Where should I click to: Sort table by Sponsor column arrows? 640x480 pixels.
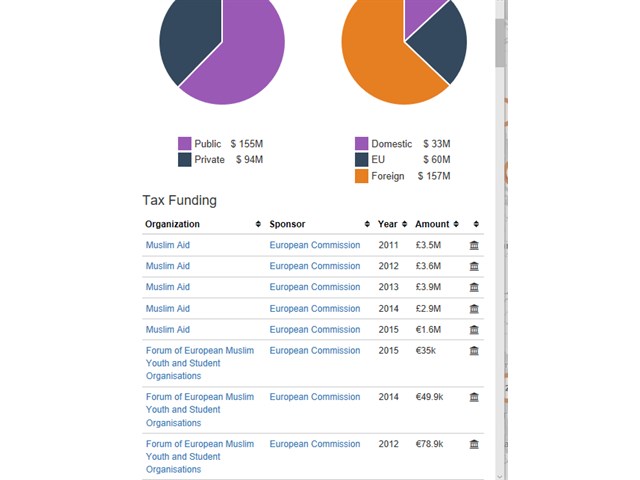tap(367, 224)
